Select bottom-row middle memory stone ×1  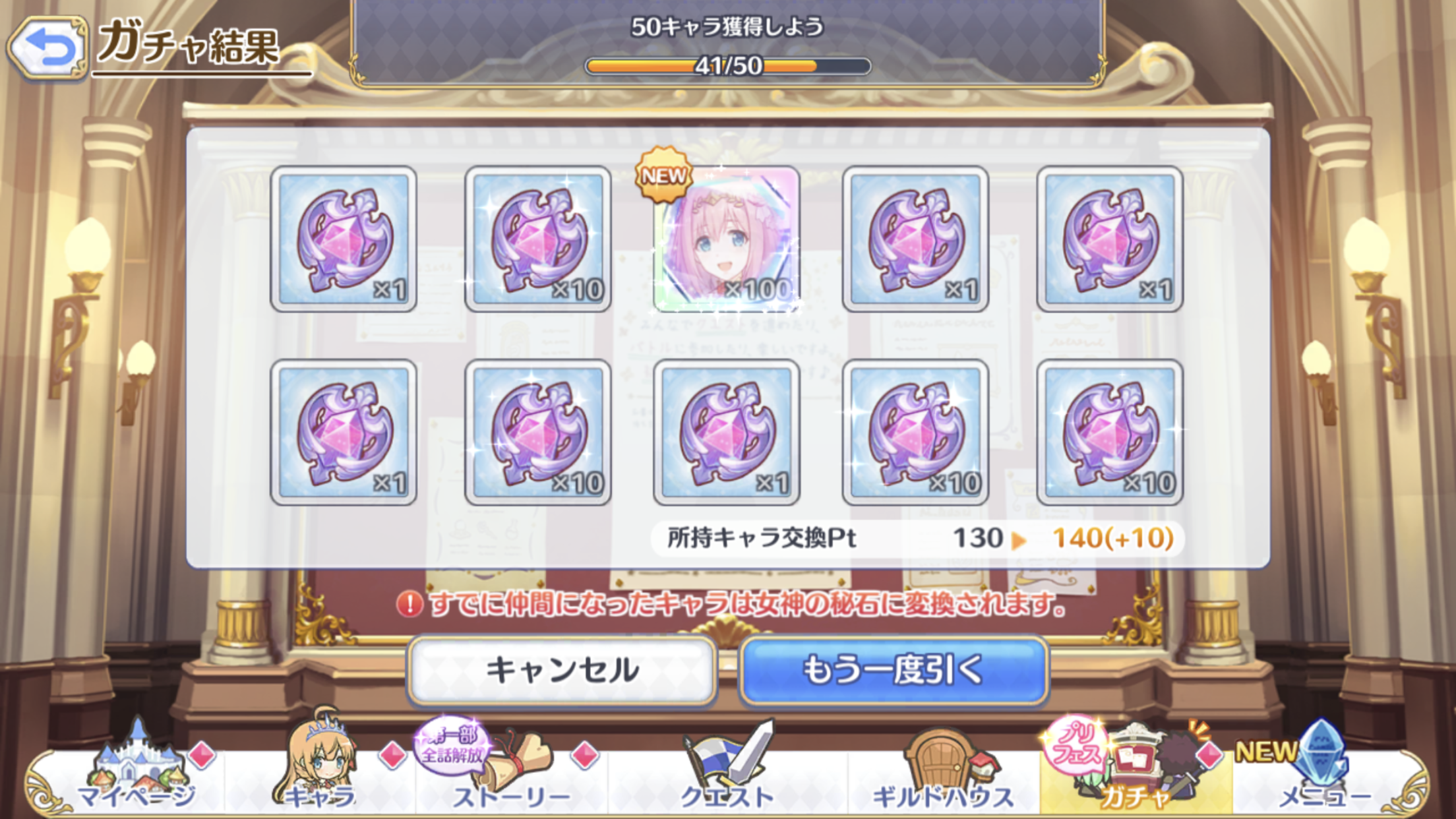click(727, 433)
